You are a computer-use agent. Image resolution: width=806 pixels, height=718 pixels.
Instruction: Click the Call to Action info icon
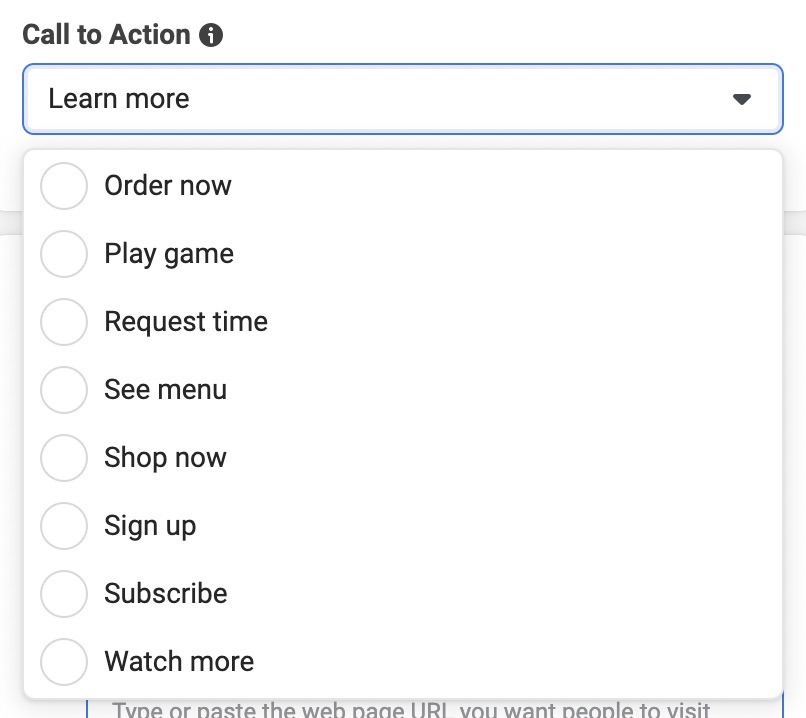211,35
